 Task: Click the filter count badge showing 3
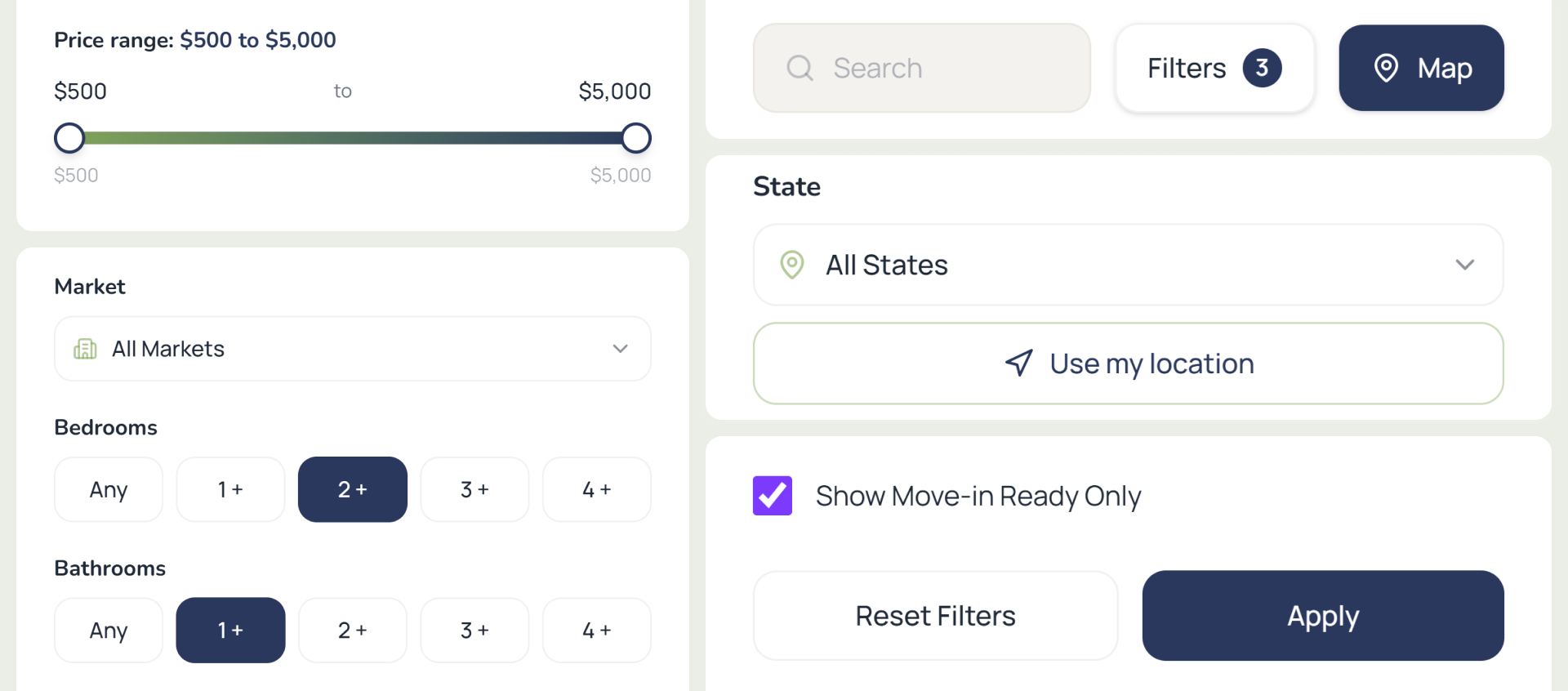point(1262,68)
